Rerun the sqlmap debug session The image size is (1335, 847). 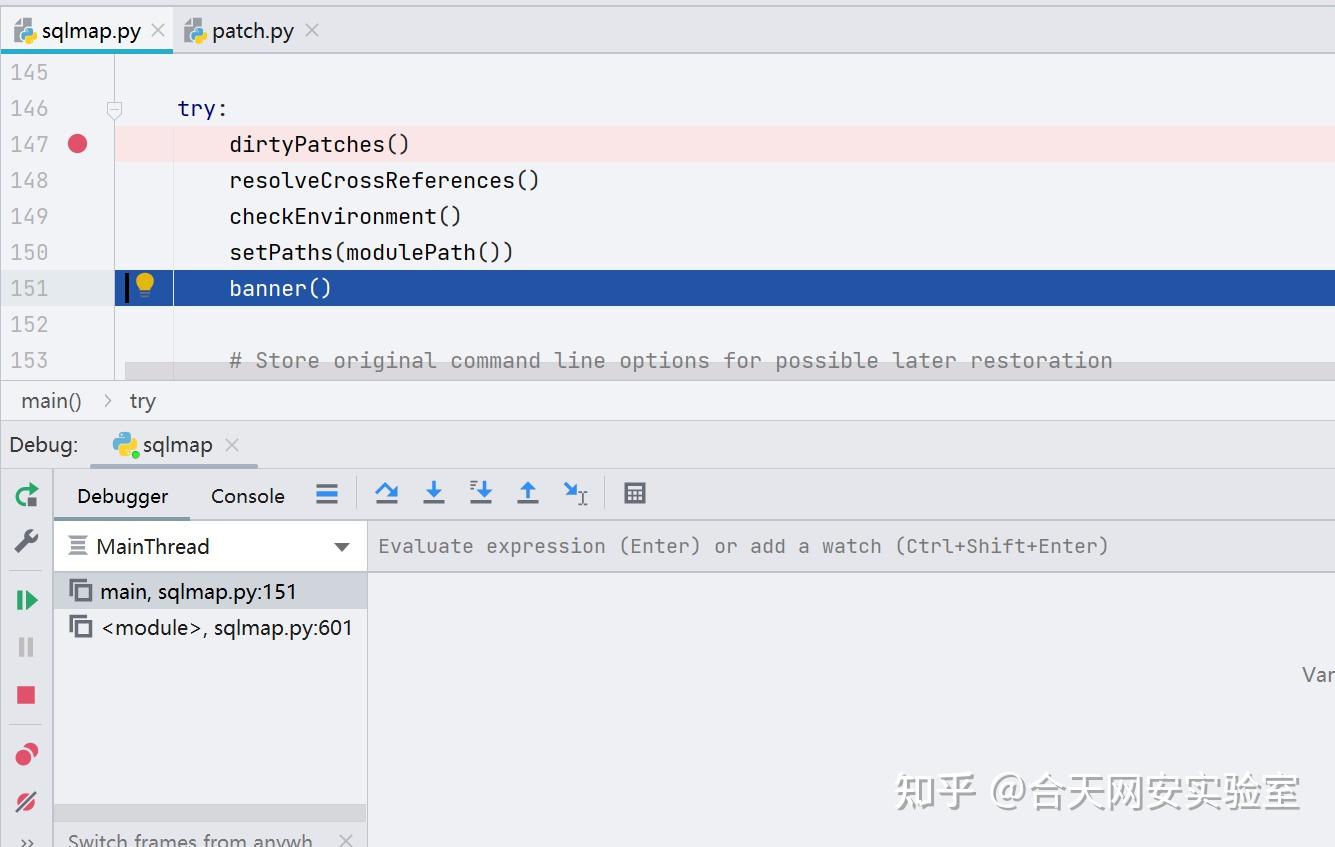coord(26,494)
